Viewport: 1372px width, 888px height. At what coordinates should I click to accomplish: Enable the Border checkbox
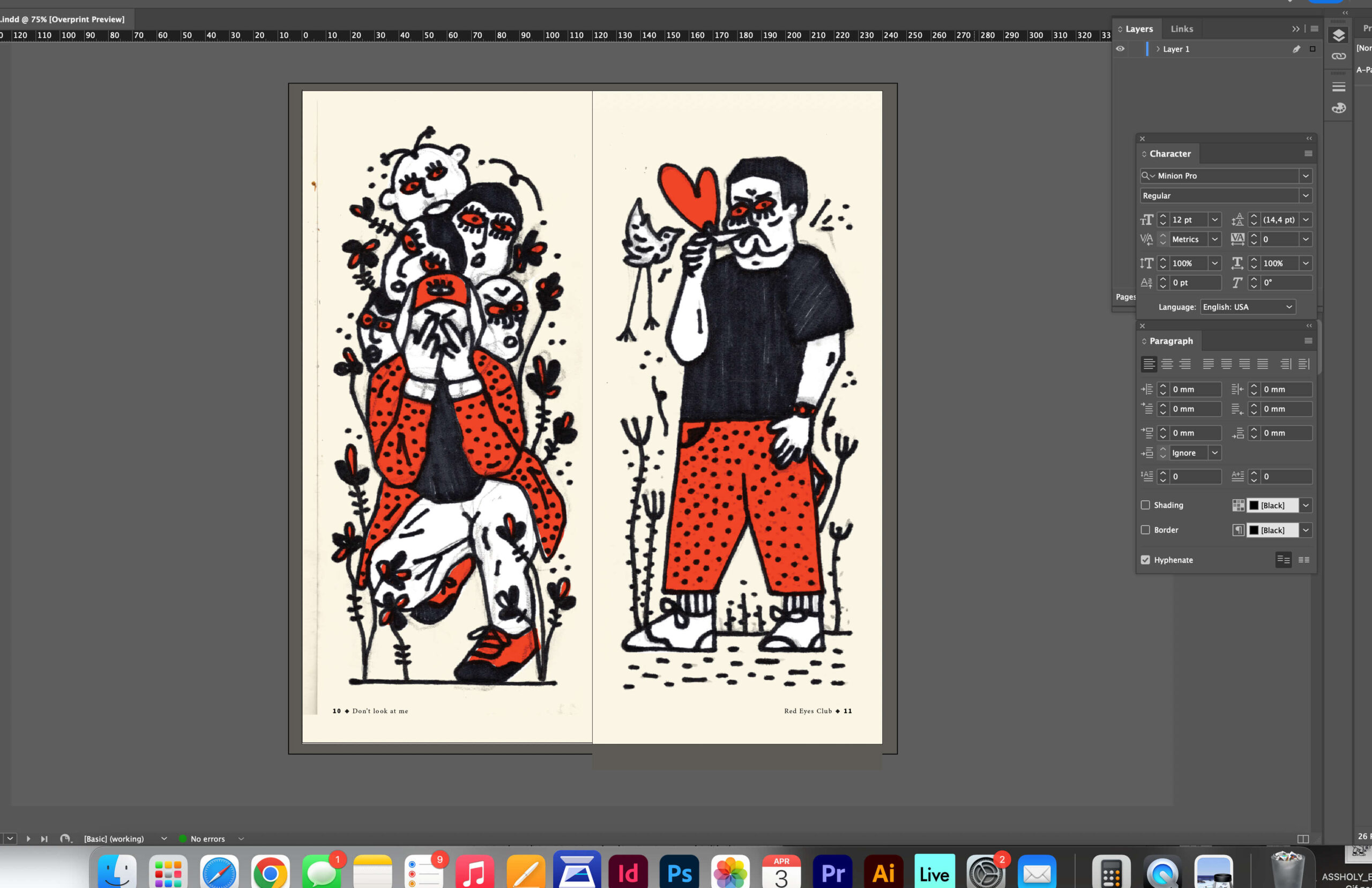(1145, 530)
